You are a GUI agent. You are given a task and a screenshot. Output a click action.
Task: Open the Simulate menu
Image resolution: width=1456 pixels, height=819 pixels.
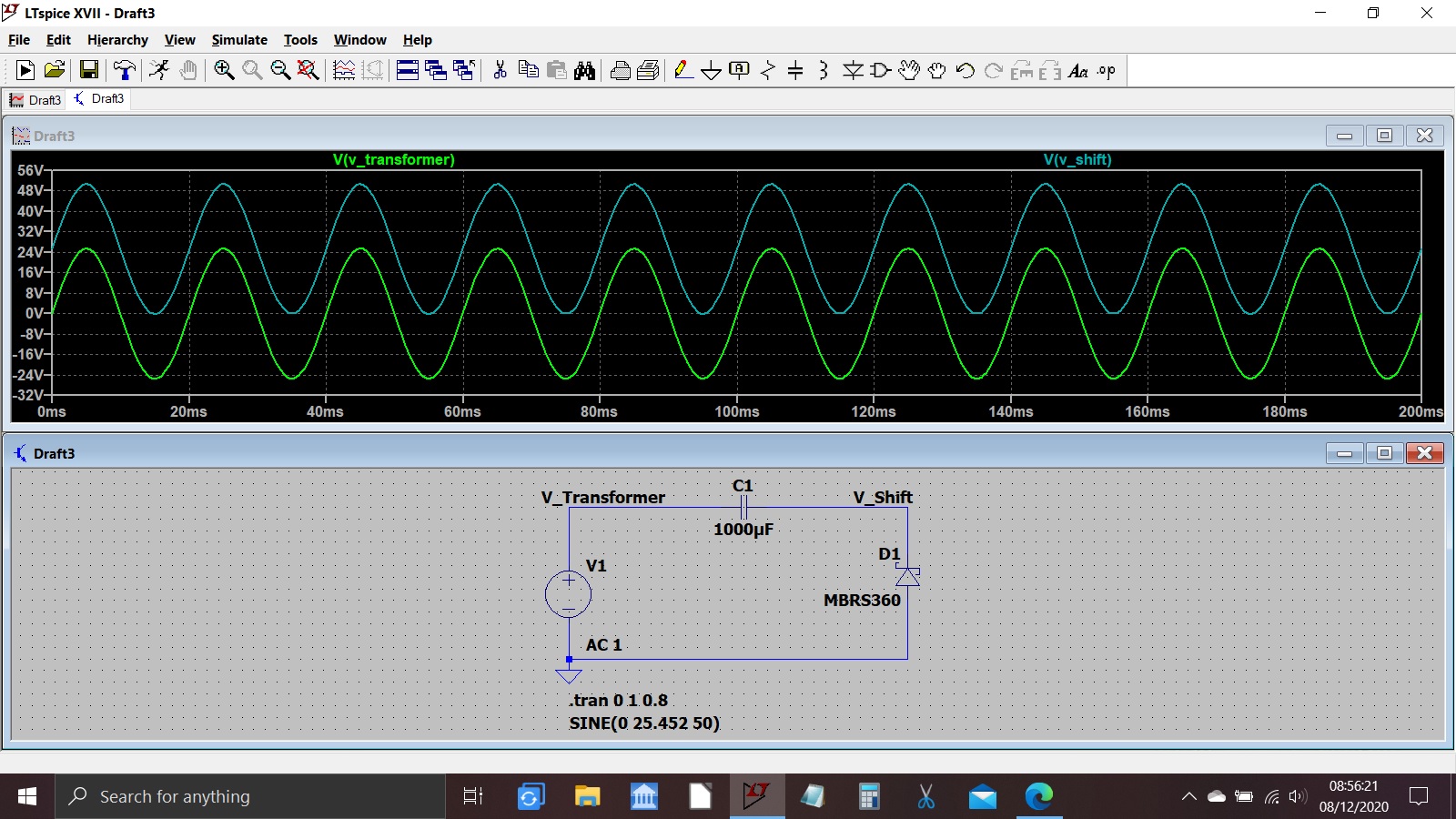[x=239, y=40]
